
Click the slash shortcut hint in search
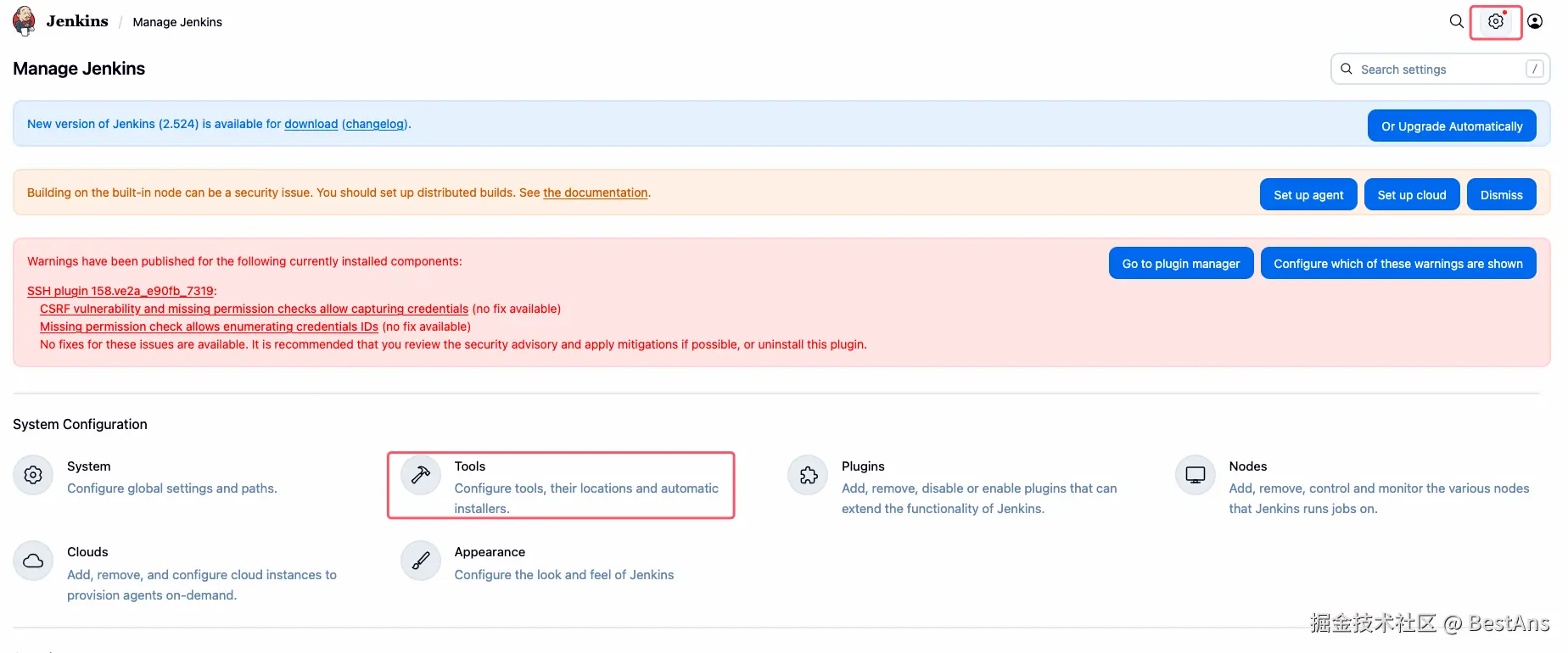[x=1534, y=69]
